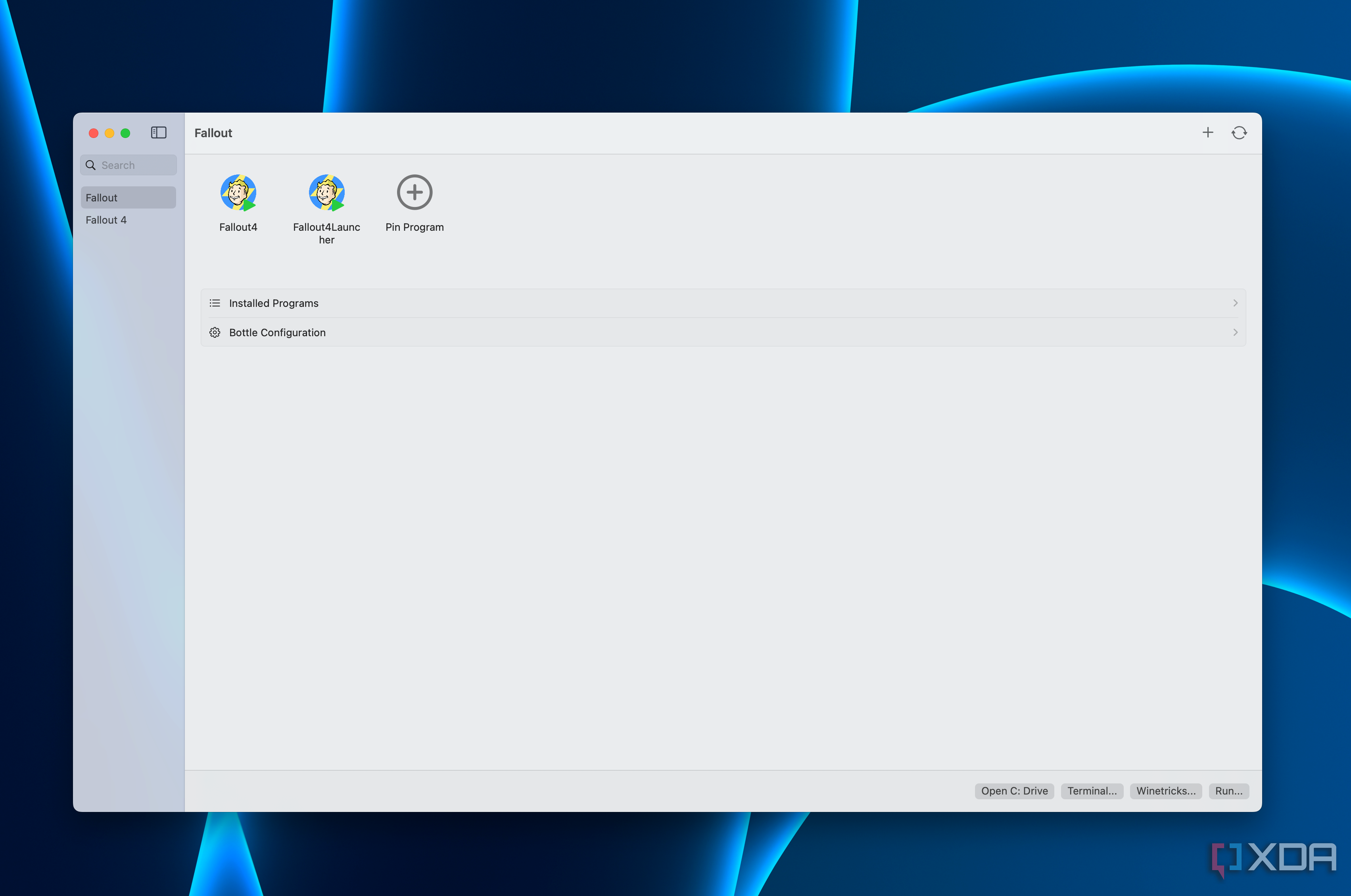Viewport: 1351px width, 896px height.
Task: Click the Fallout window title text
Action: pyautogui.click(x=213, y=133)
